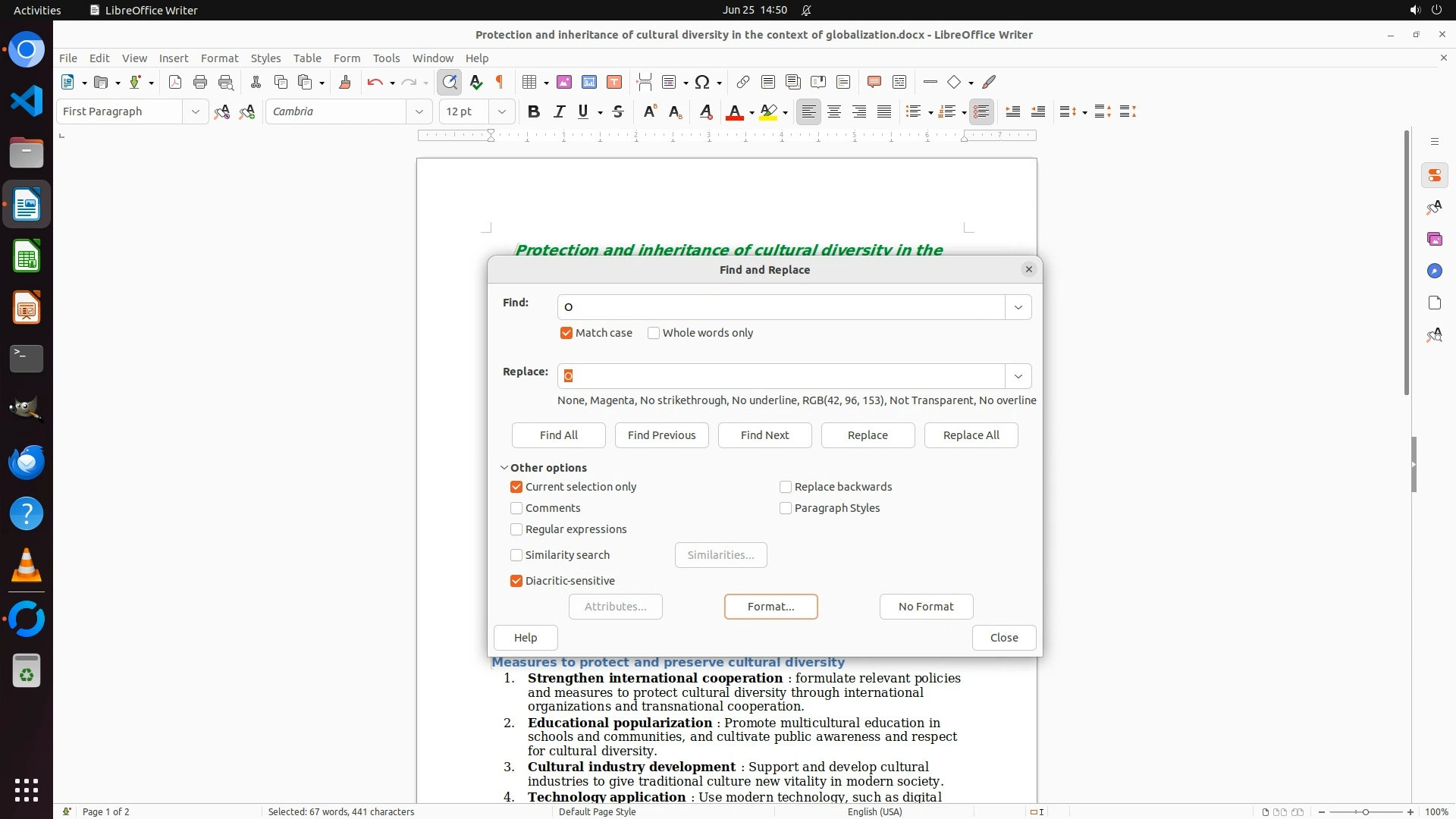Open the Find field history dropdown
The image size is (1456, 819).
pyautogui.click(x=1018, y=307)
